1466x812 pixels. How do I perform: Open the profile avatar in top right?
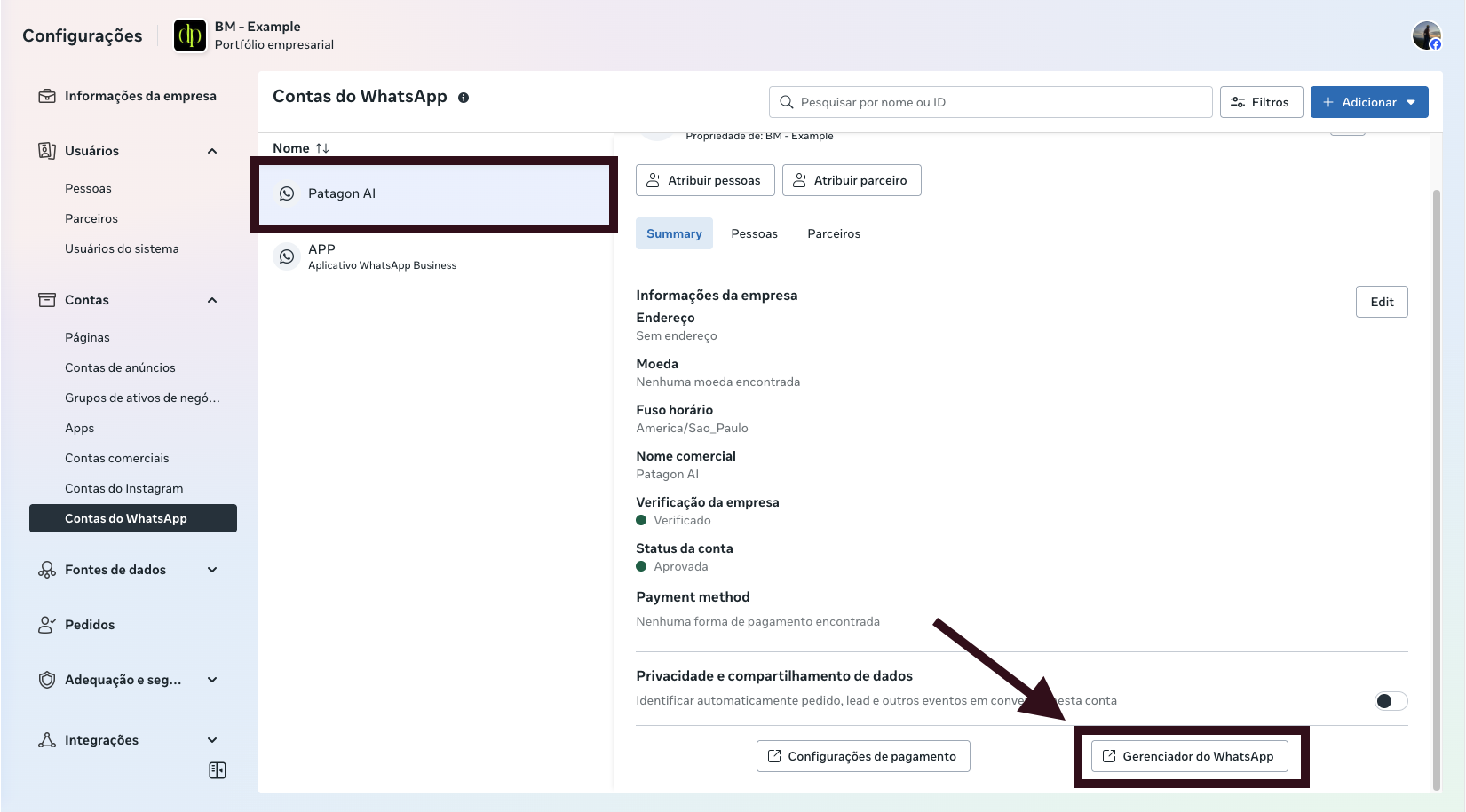pos(1426,36)
